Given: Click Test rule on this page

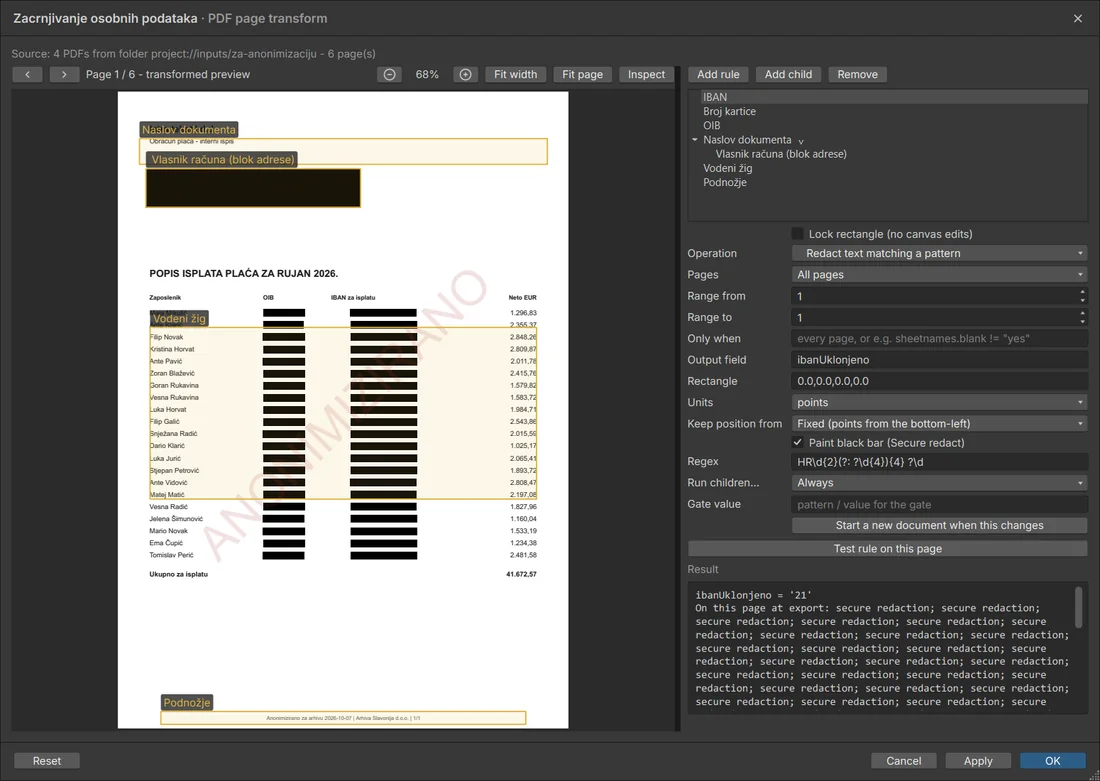Looking at the screenshot, I should click(x=887, y=549).
